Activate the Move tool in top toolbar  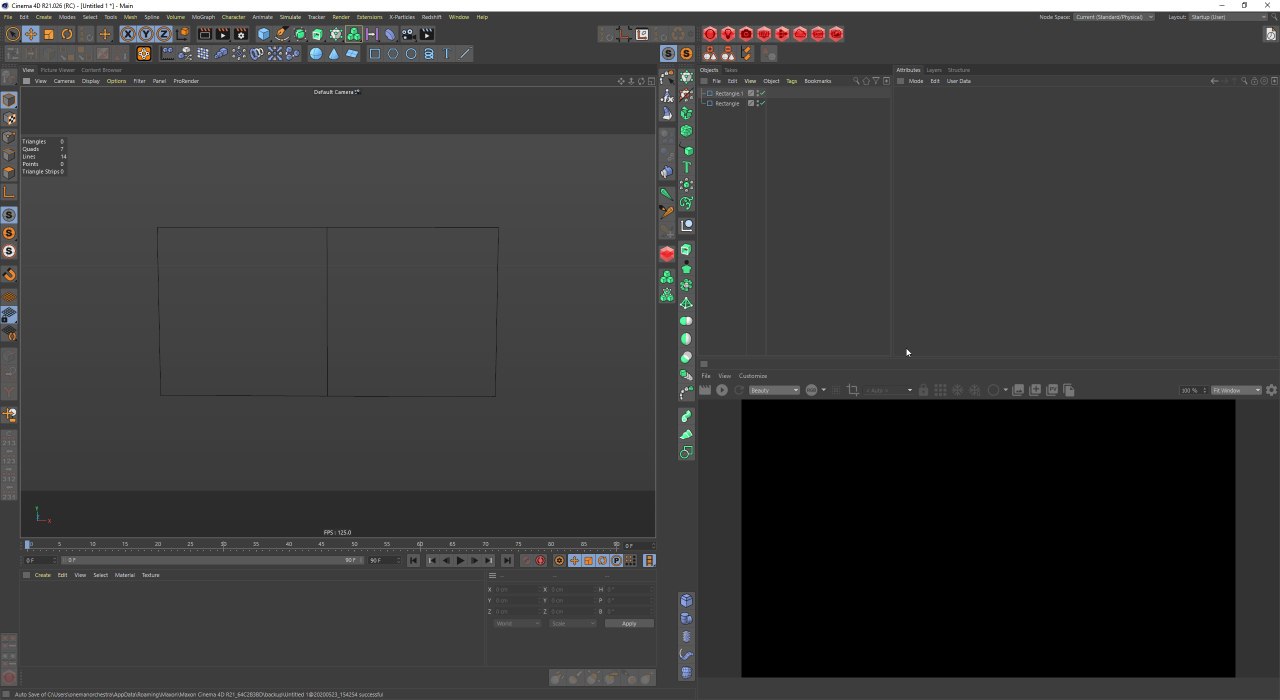click(31, 34)
